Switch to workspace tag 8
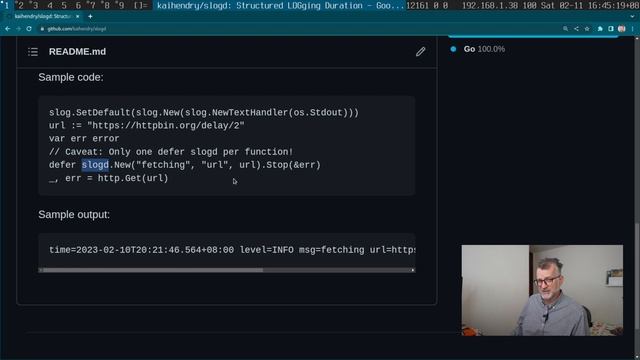640x360 pixels. tap(107, 6)
